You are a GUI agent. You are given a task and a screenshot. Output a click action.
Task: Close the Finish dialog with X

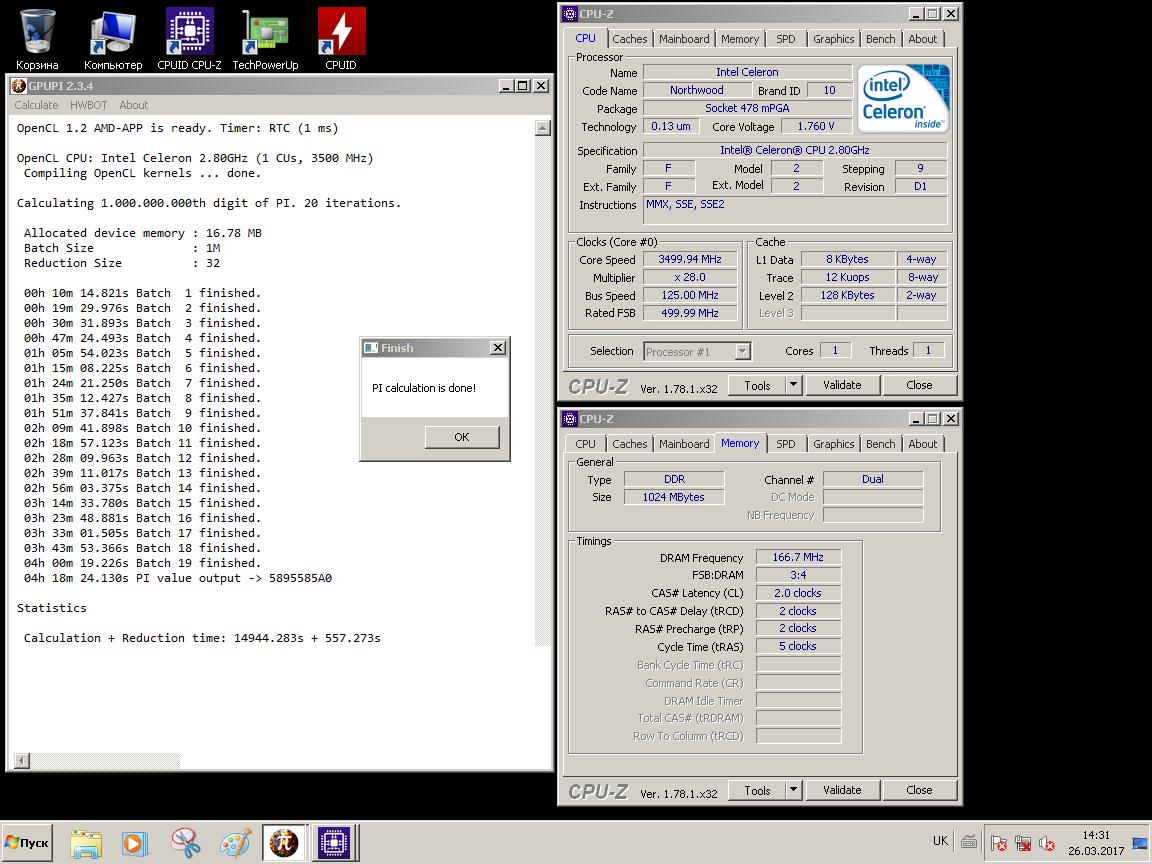(x=497, y=348)
